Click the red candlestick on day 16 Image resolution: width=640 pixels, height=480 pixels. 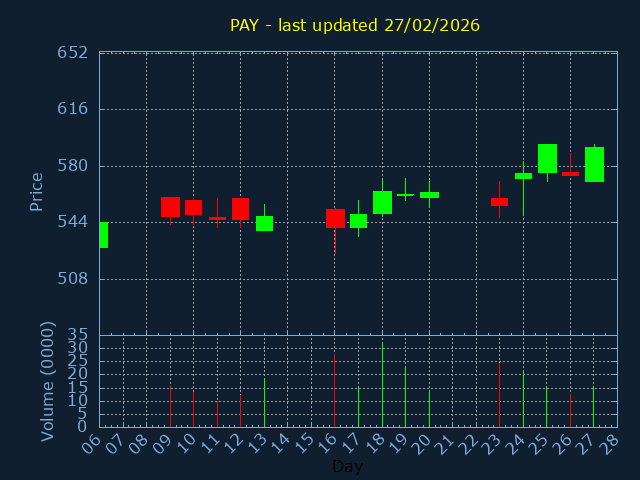coord(335,218)
